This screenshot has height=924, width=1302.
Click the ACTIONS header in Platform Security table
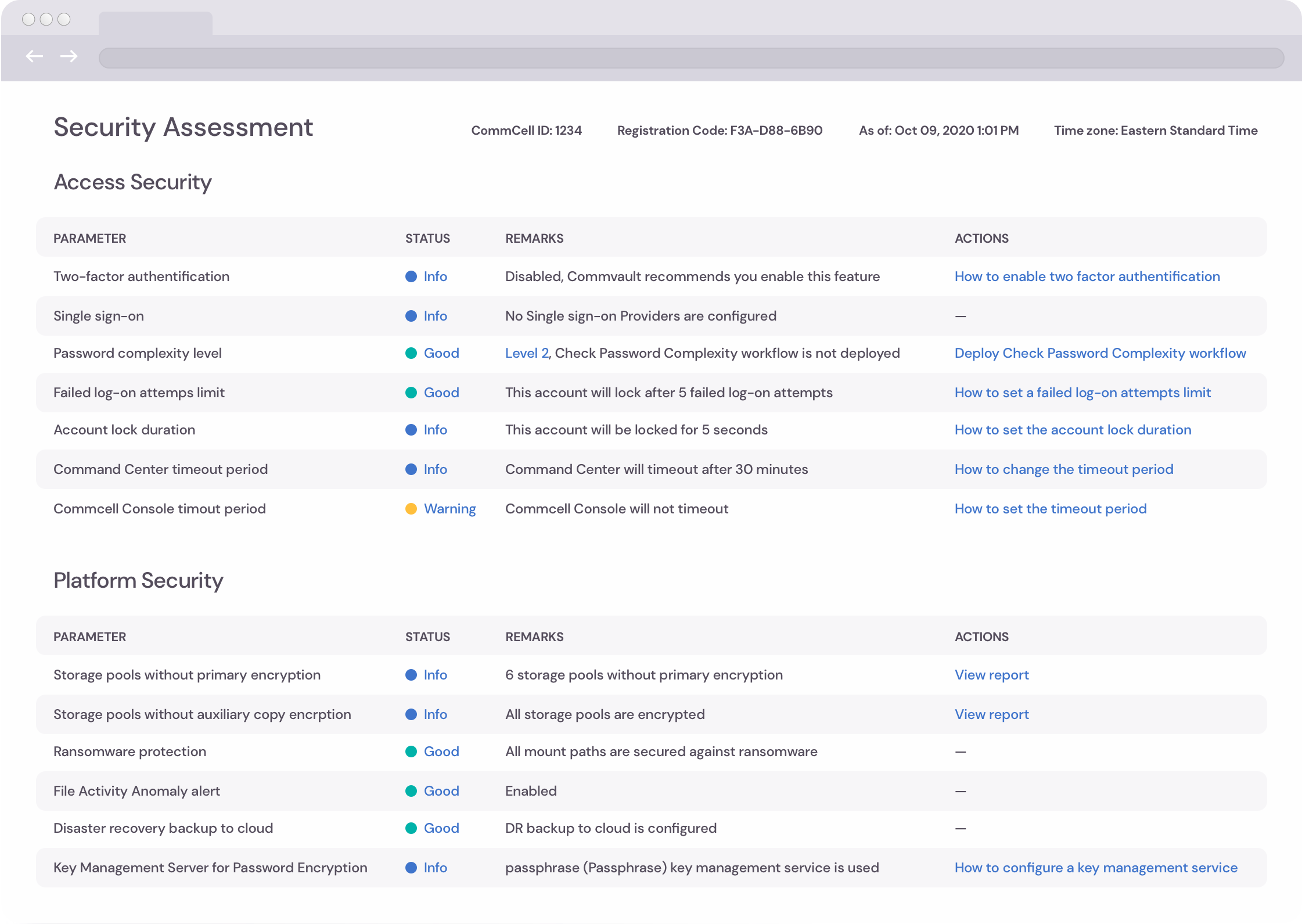click(982, 637)
